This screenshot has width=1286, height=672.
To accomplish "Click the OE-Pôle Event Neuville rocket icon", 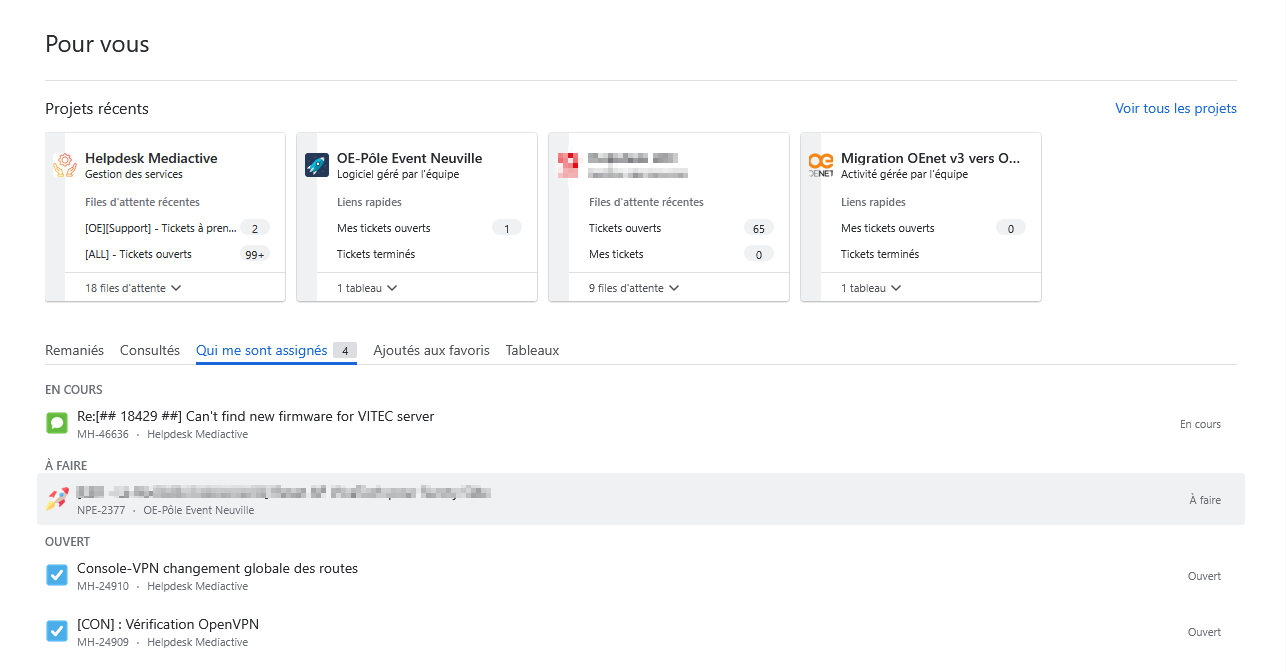I will (x=317, y=165).
